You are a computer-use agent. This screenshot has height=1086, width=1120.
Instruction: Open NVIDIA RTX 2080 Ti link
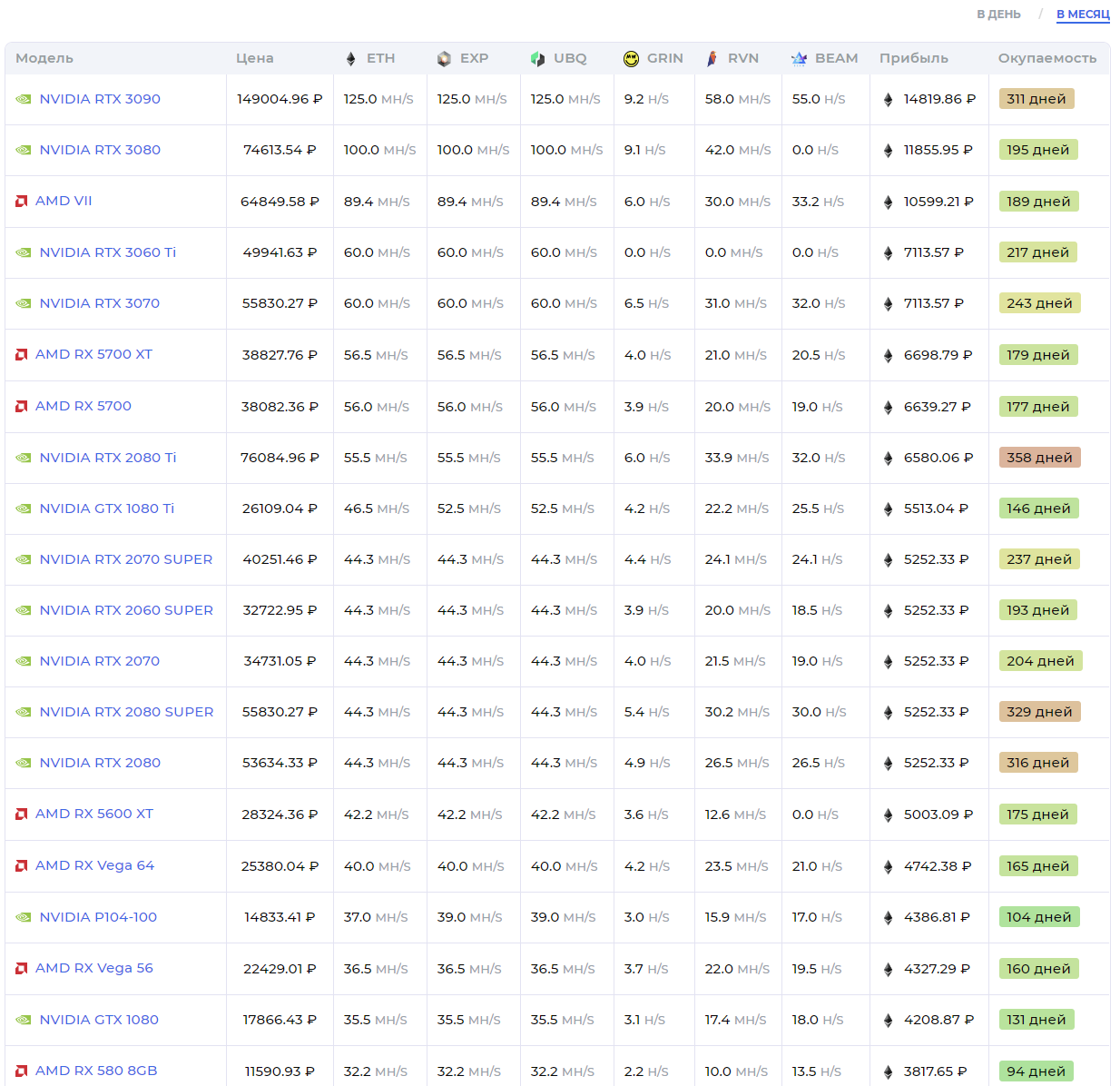coord(108,458)
